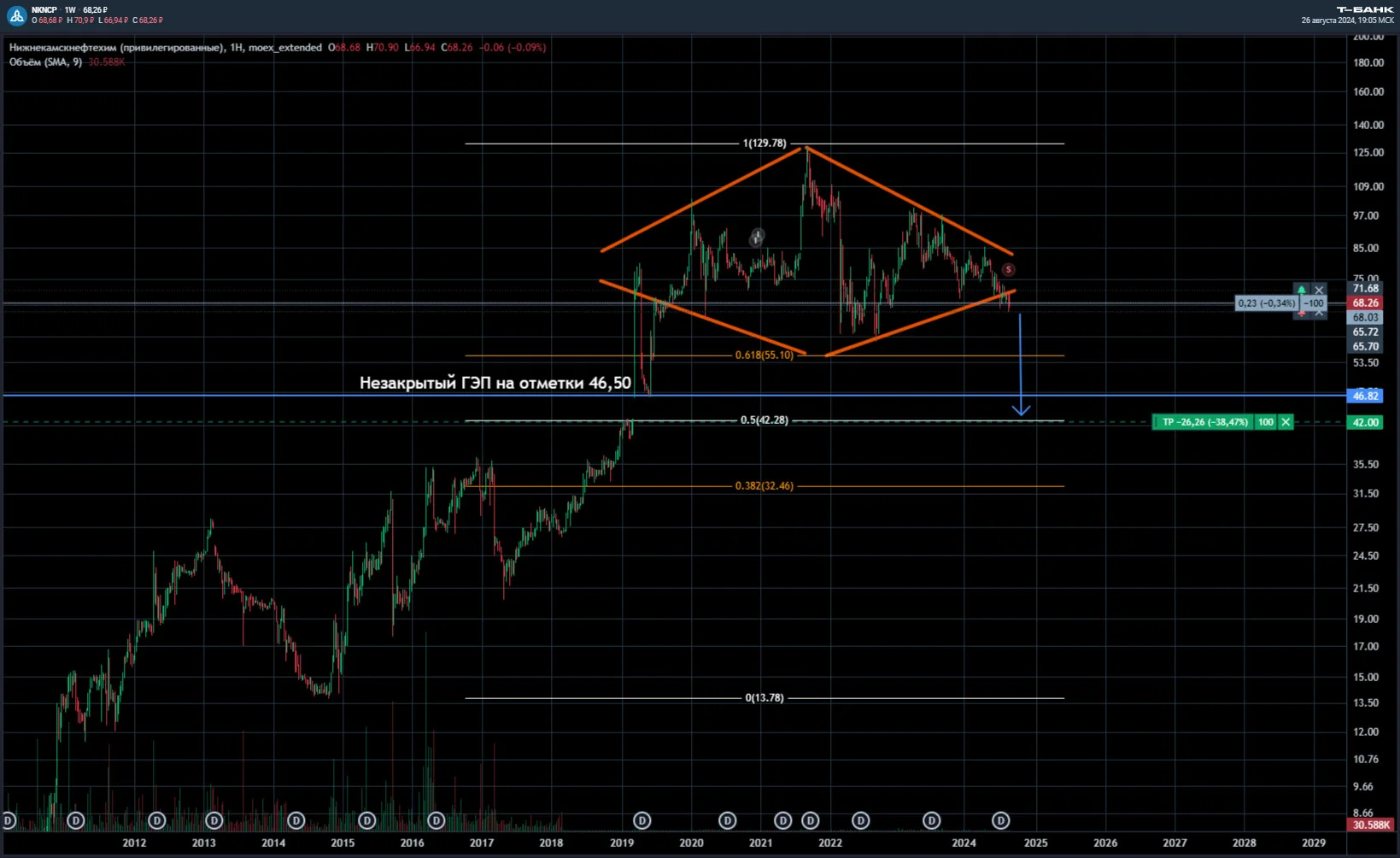
Task: Click the NKNCP ticker text in header
Action: tap(44, 10)
